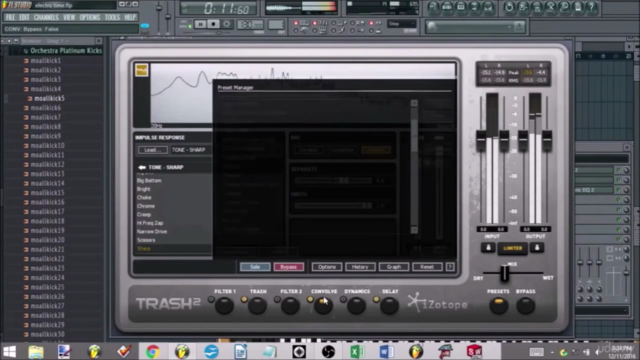Open the CHANNELS menu
This screenshot has width=640, height=360.
point(46,17)
